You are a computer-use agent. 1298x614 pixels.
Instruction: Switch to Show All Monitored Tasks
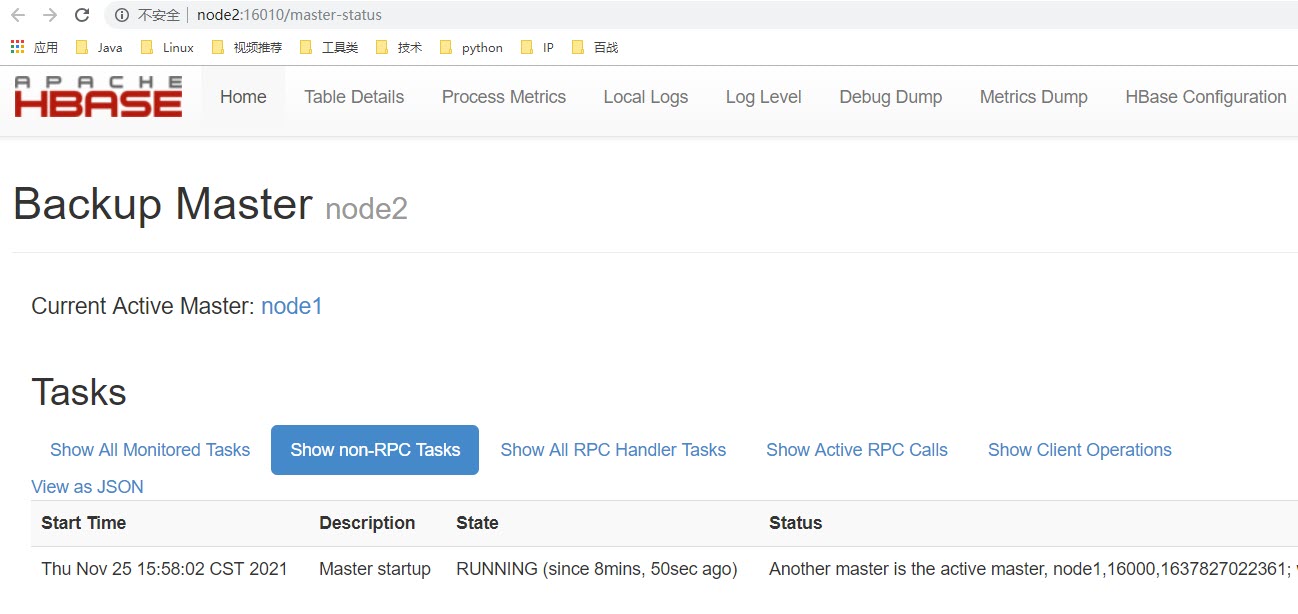point(150,450)
